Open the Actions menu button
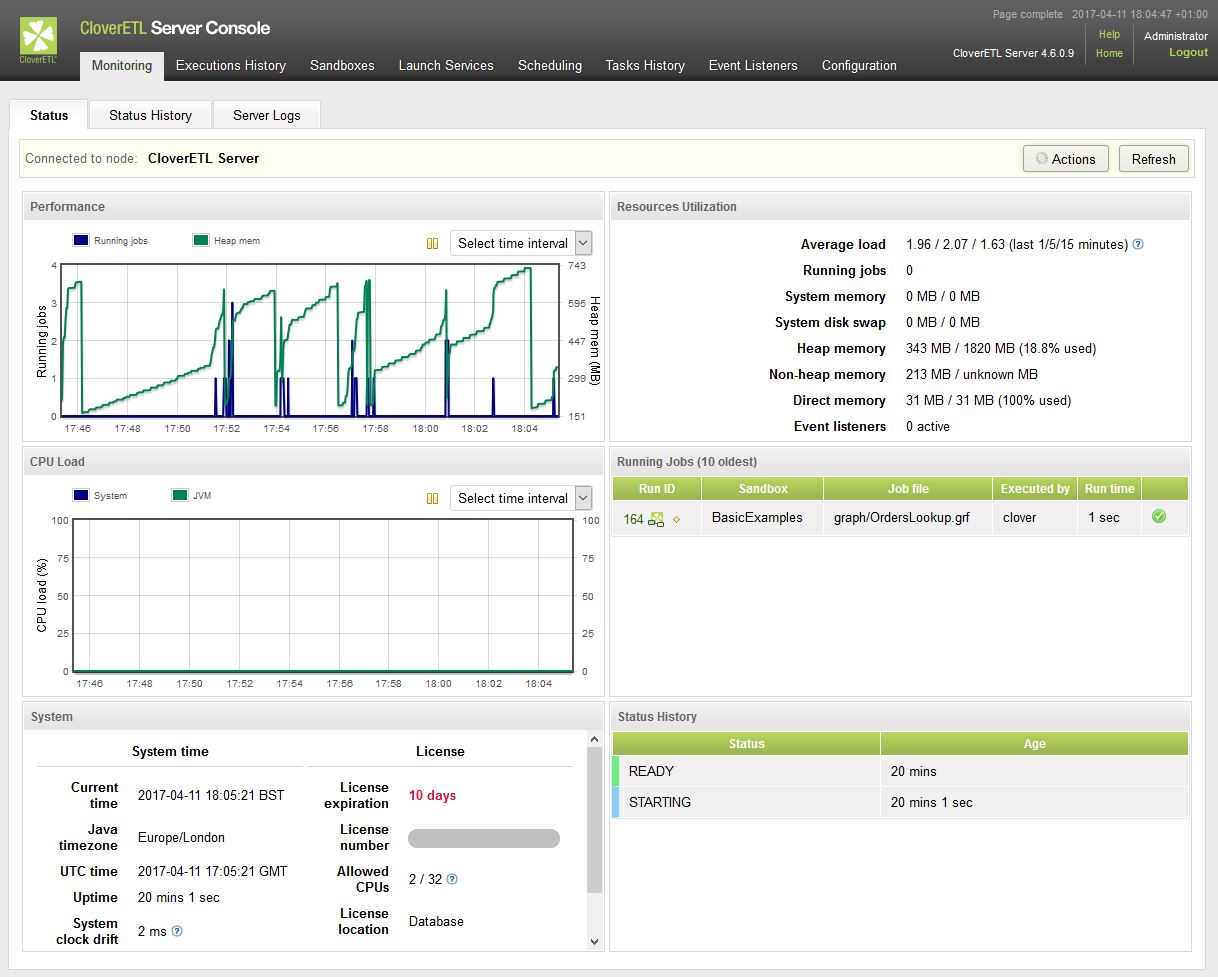This screenshot has width=1218, height=977. pos(1065,159)
